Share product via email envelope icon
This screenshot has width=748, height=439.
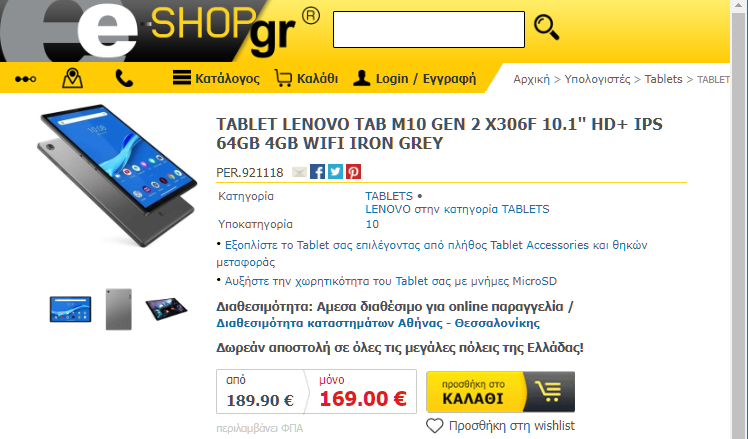299,172
